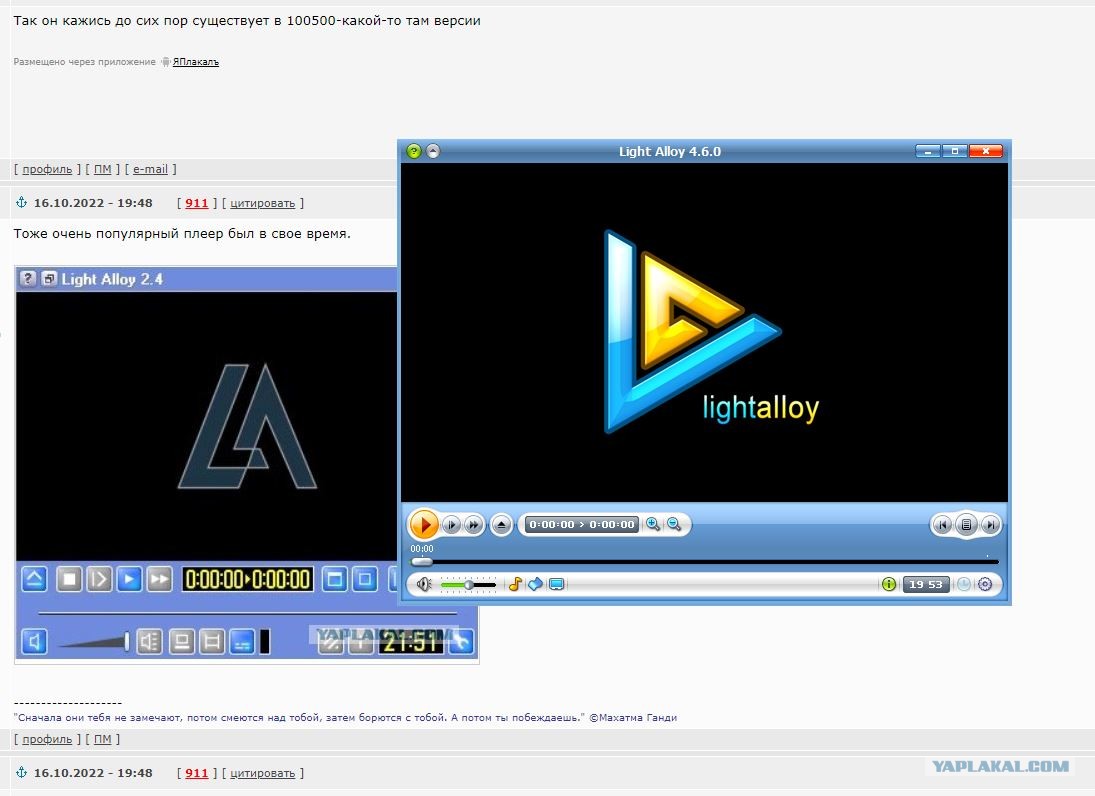Open профиль link under the Gandhi signature
The image size is (1095, 796).
point(47,739)
